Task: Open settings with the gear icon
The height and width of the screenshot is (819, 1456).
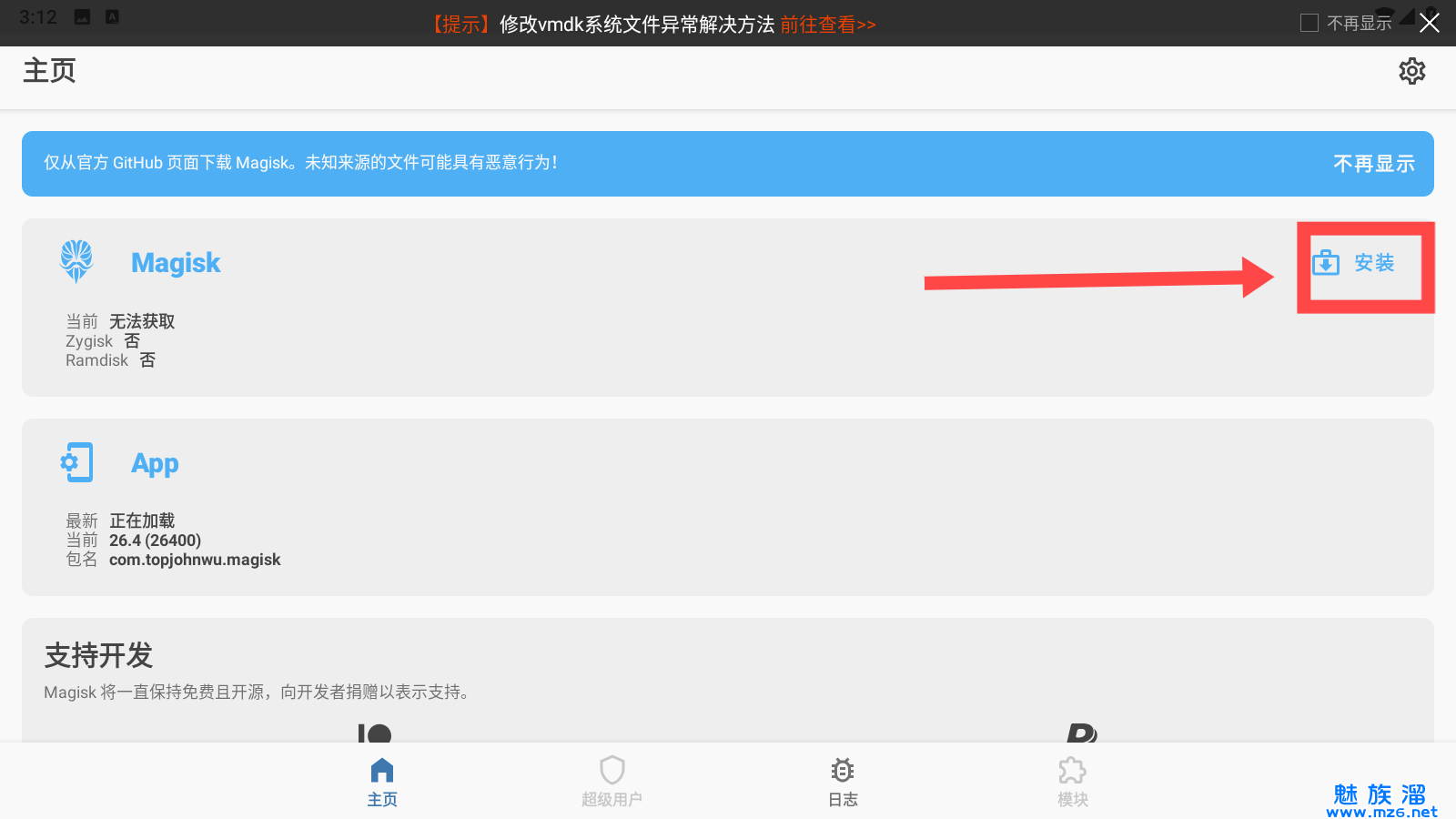Action: coord(1411,71)
